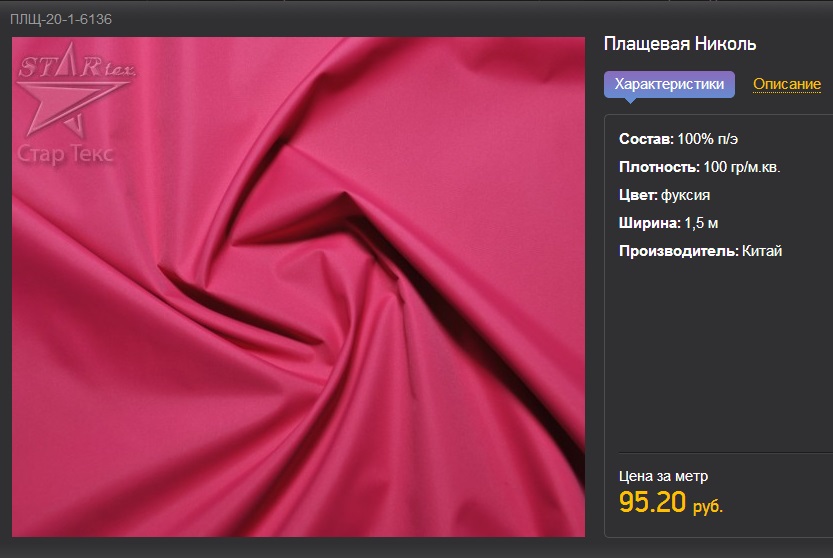Click the 95.20 price amount
This screenshot has height=558, width=833.
(652, 502)
